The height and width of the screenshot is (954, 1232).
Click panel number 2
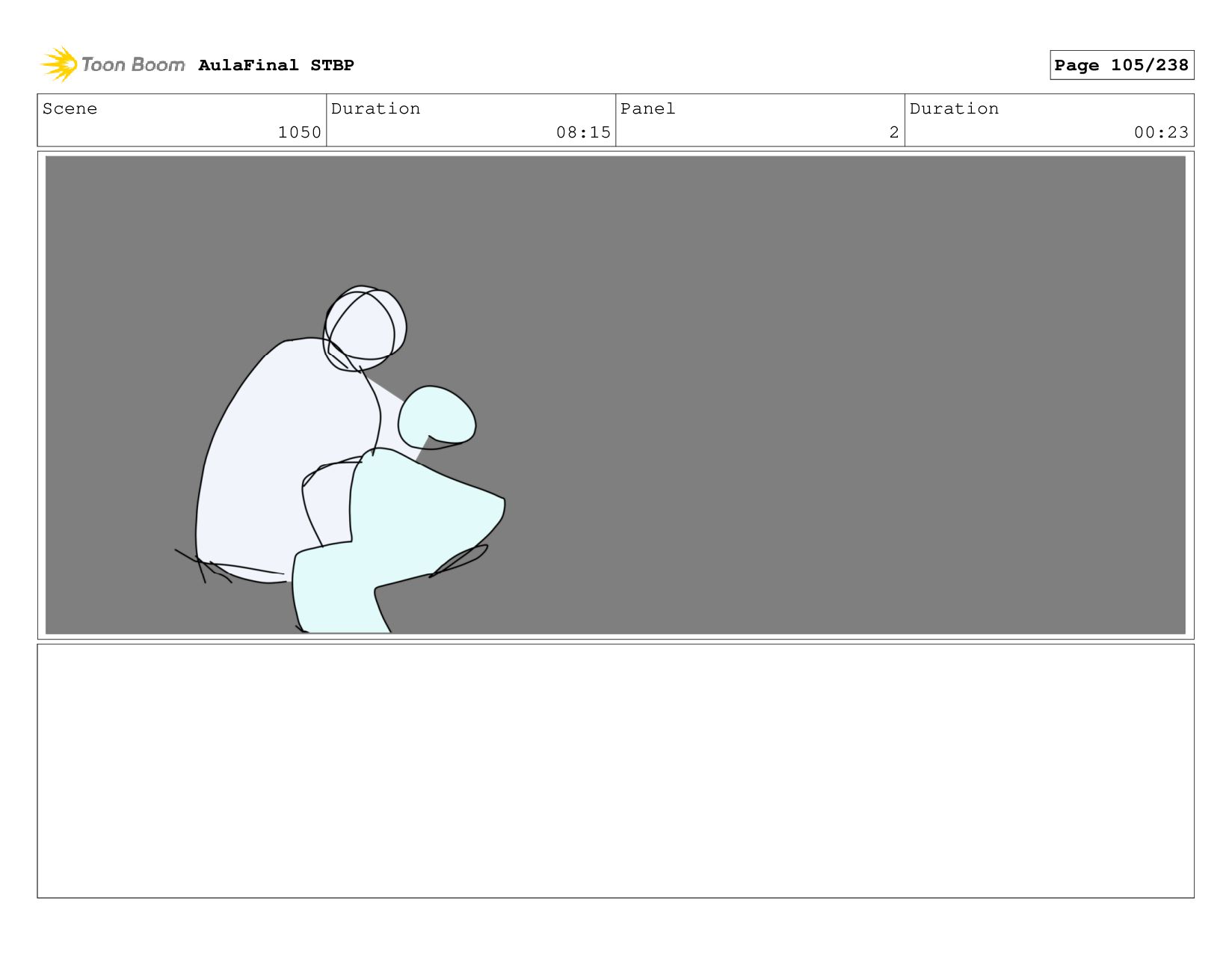click(893, 132)
